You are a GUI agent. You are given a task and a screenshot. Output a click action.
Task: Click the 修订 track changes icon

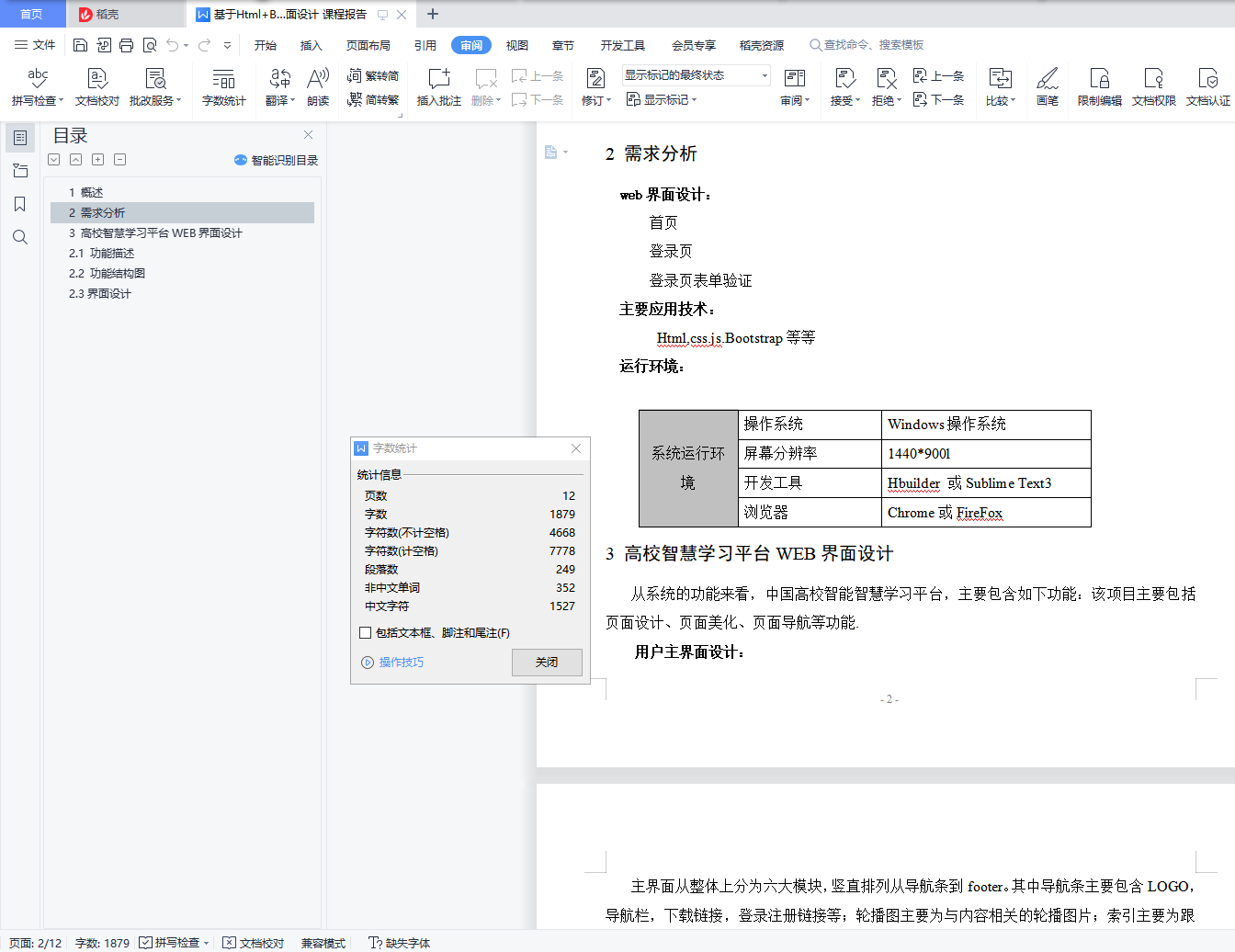pyautogui.click(x=595, y=79)
